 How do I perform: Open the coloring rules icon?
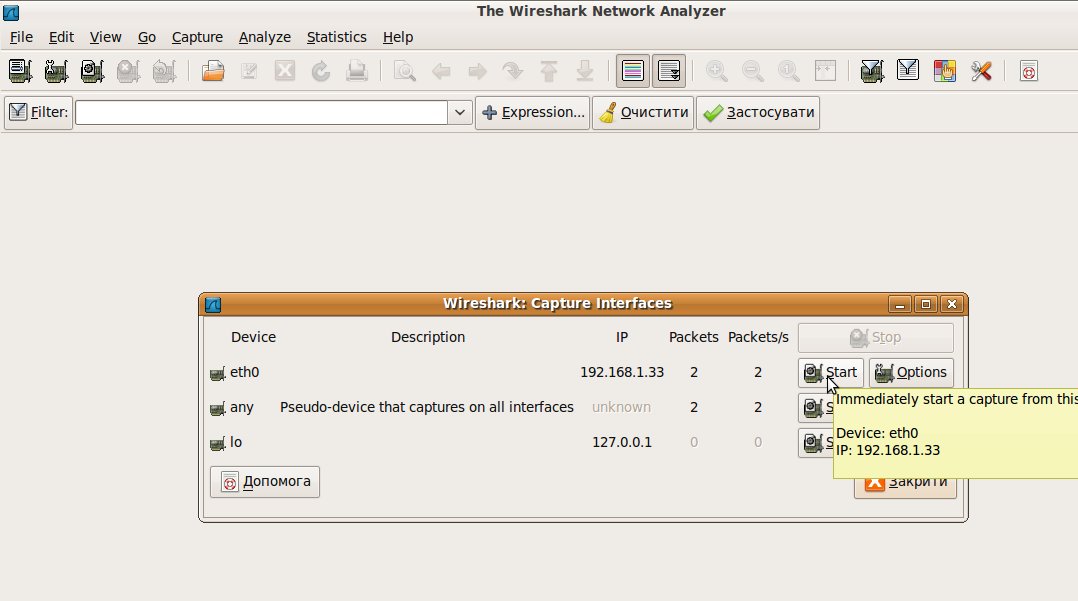pyautogui.click(x=945, y=71)
